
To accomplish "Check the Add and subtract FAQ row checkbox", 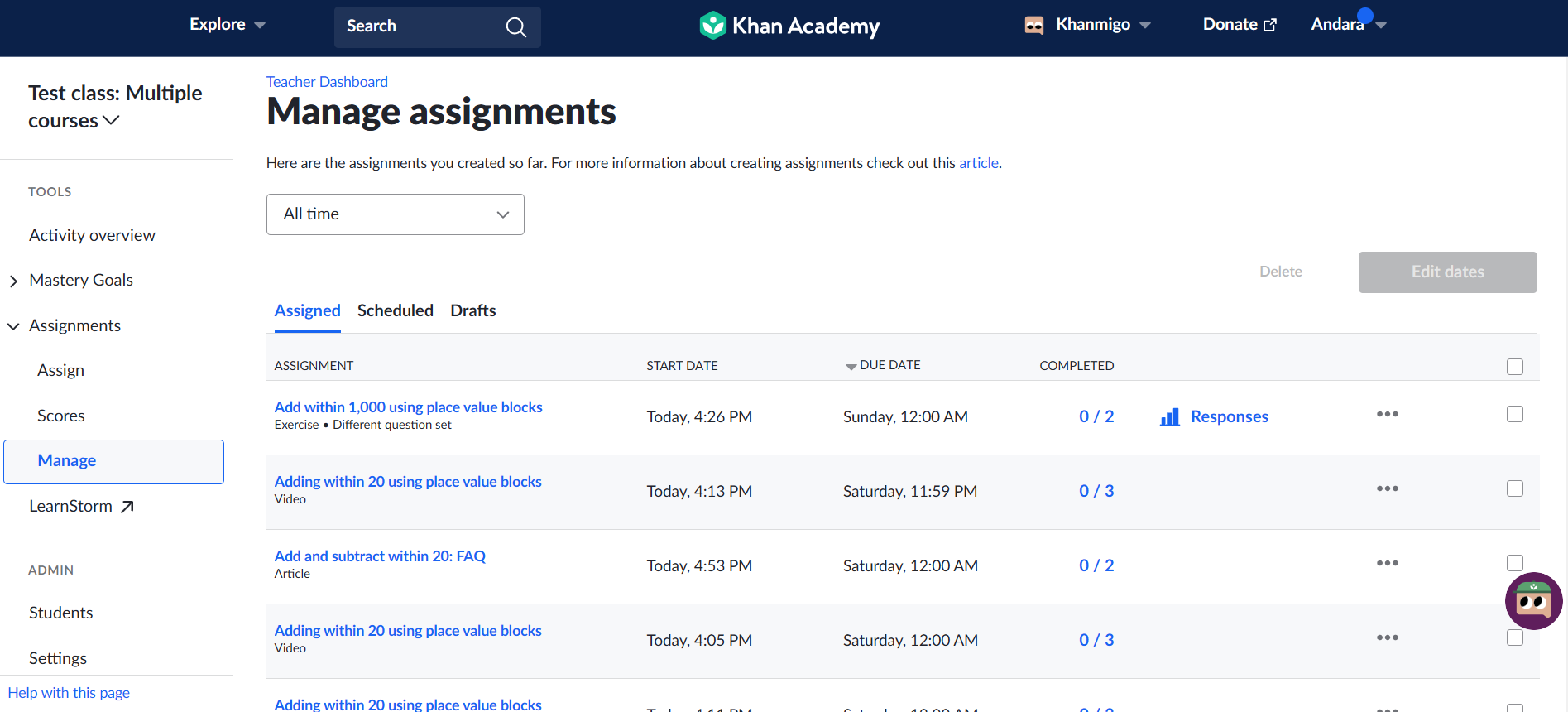I will [x=1515, y=563].
